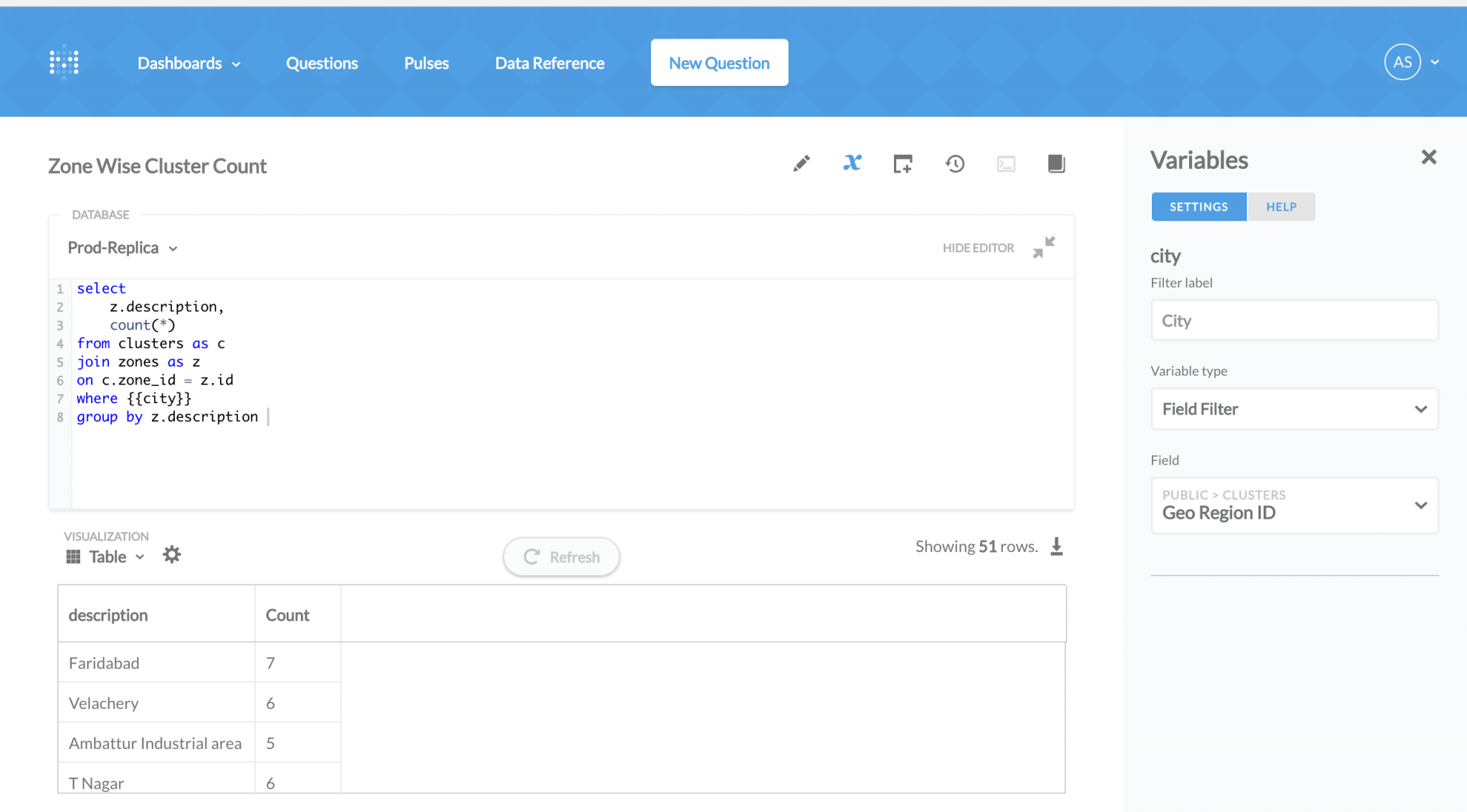Expand the user menu chevron
The image size is (1467, 812).
[1435, 62]
